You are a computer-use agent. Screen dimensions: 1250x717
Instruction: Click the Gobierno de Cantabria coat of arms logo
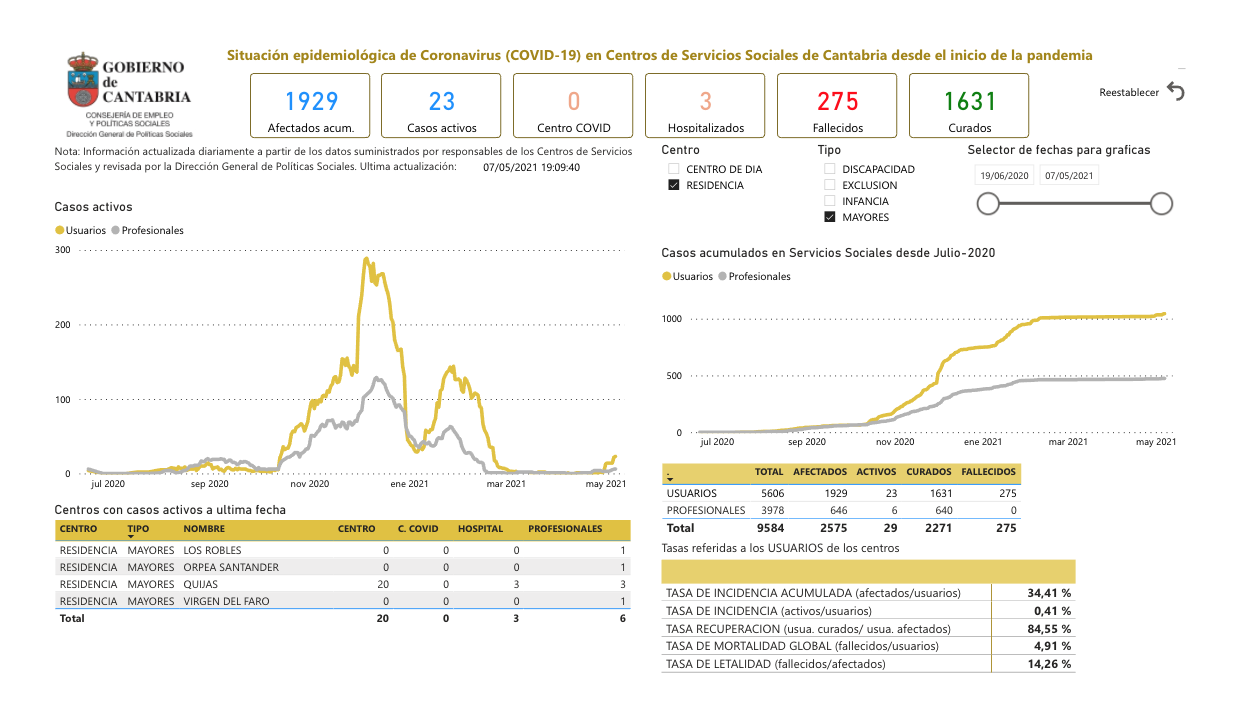[81, 82]
